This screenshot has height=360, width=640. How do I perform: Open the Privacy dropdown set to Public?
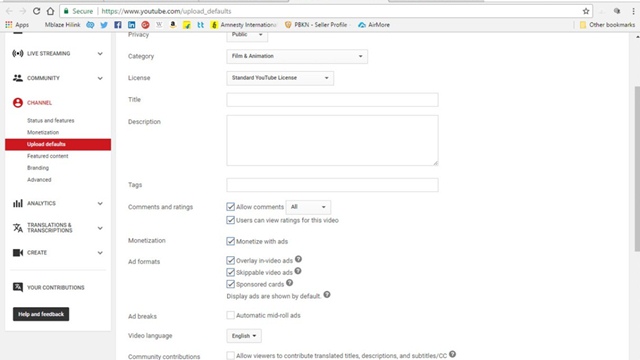click(247, 36)
